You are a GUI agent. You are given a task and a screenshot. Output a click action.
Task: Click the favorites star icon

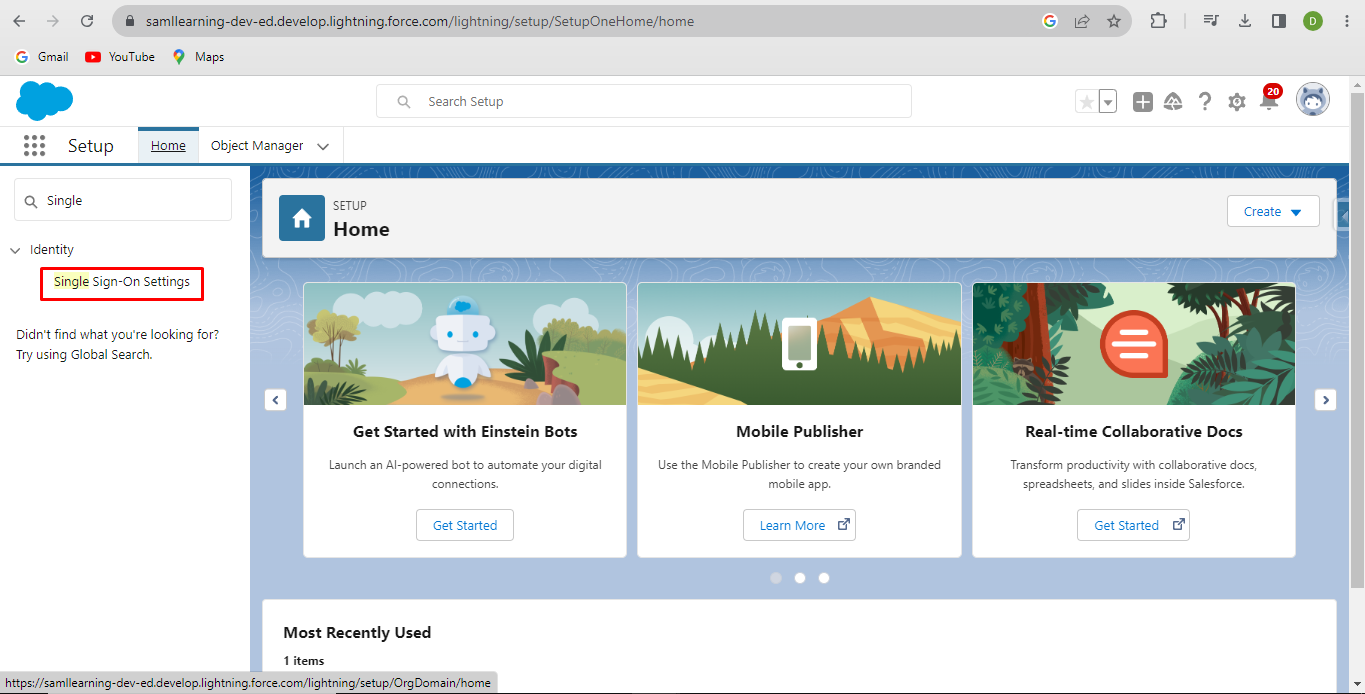1086,101
